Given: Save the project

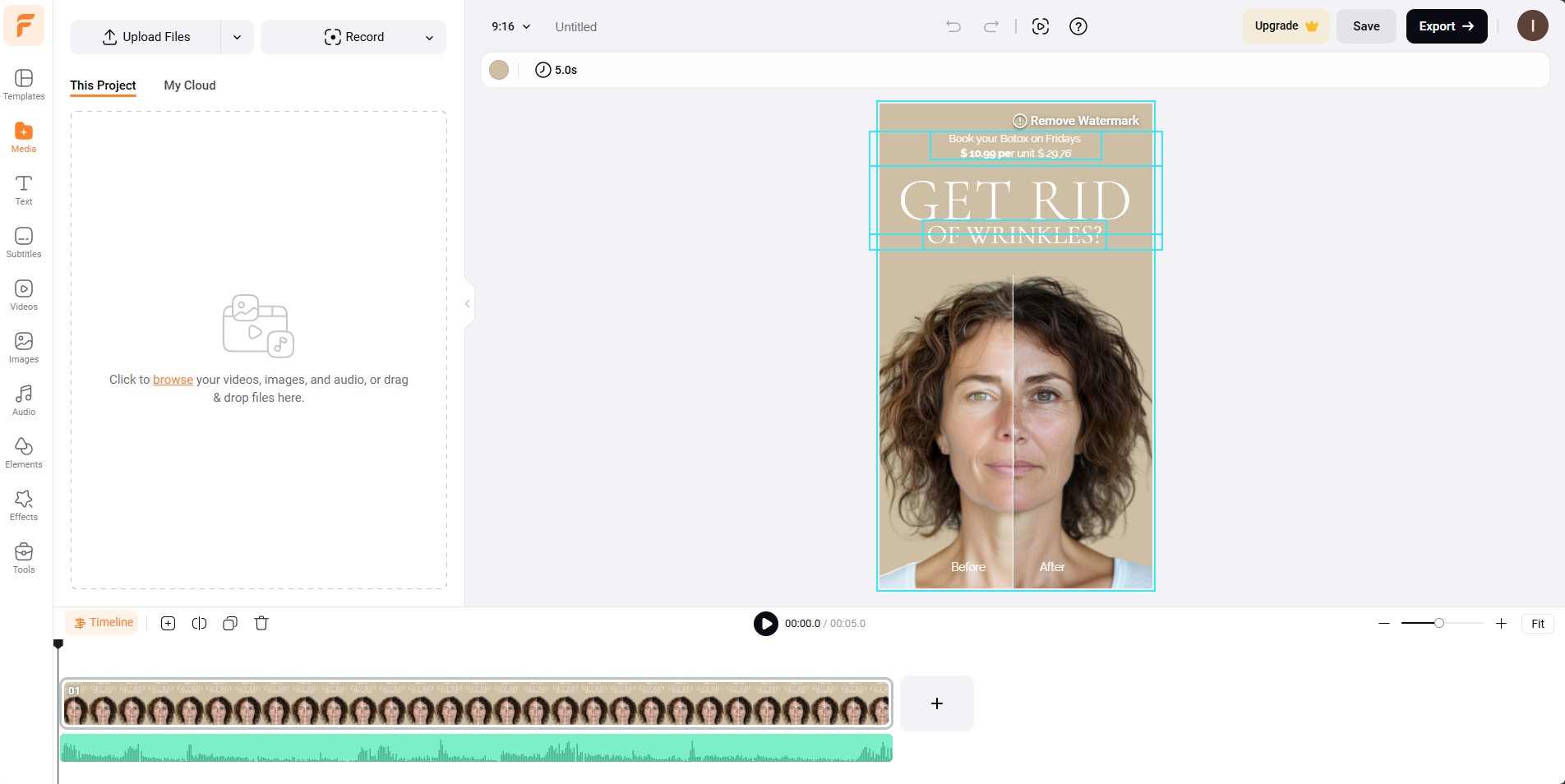Looking at the screenshot, I should (x=1366, y=26).
